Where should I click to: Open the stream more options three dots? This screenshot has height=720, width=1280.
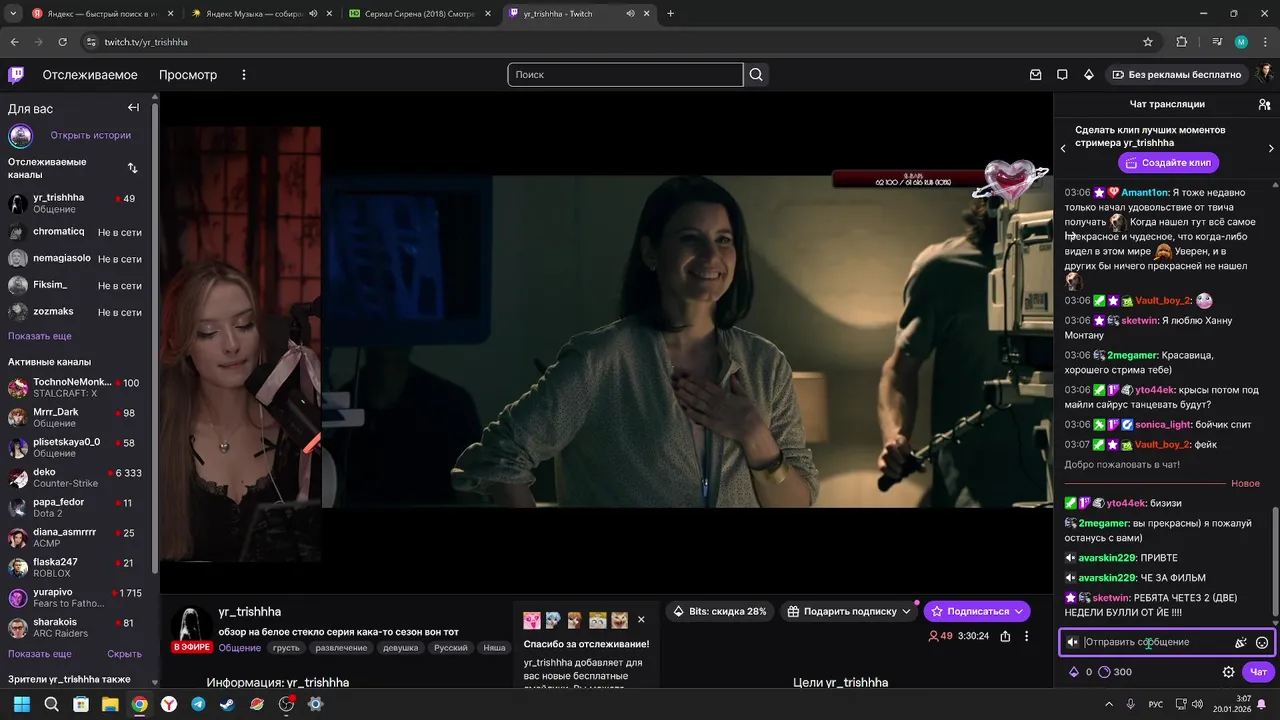pos(1026,636)
